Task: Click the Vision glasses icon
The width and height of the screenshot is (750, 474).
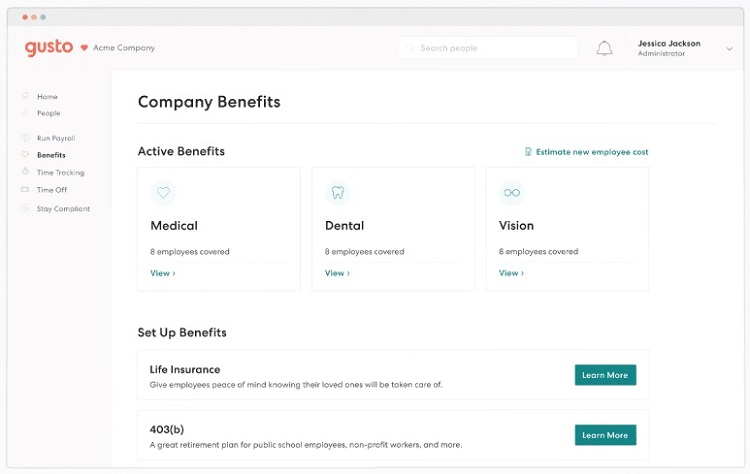Action: tap(512, 192)
